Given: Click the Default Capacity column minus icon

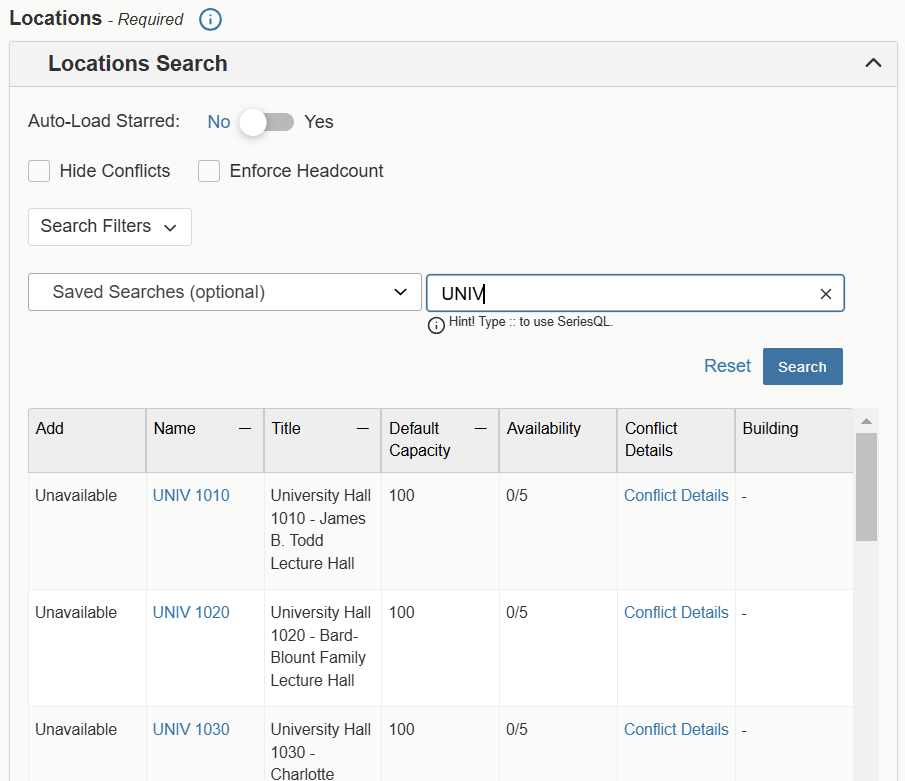Looking at the screenshot, I should click(481, 428).
